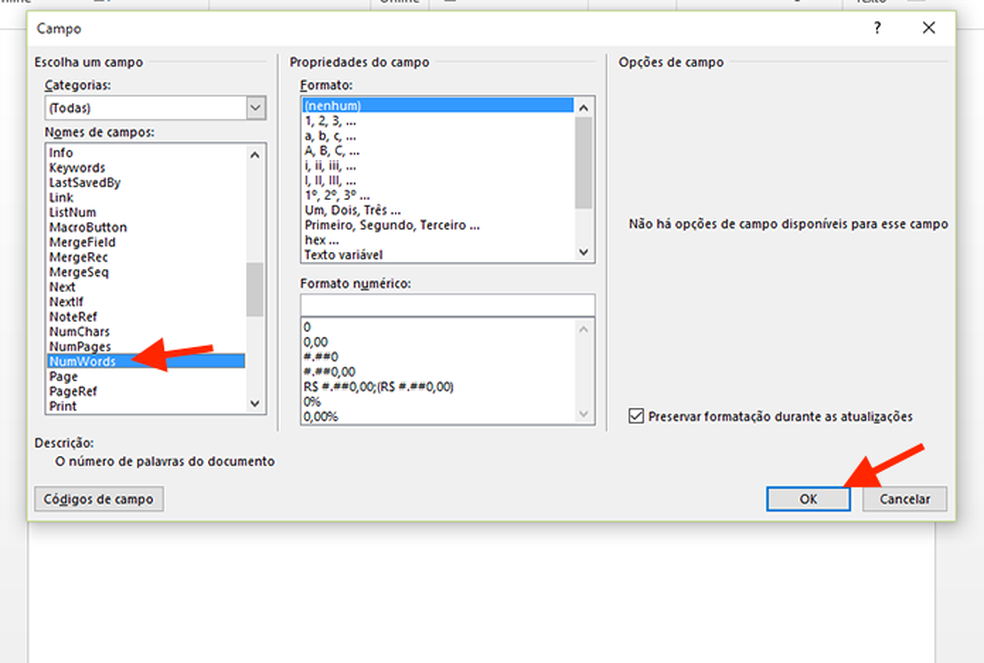The height and width of the screenshot is (663, 984).
Task: Click field names list scroll up arrow
Action: point(255,154)
